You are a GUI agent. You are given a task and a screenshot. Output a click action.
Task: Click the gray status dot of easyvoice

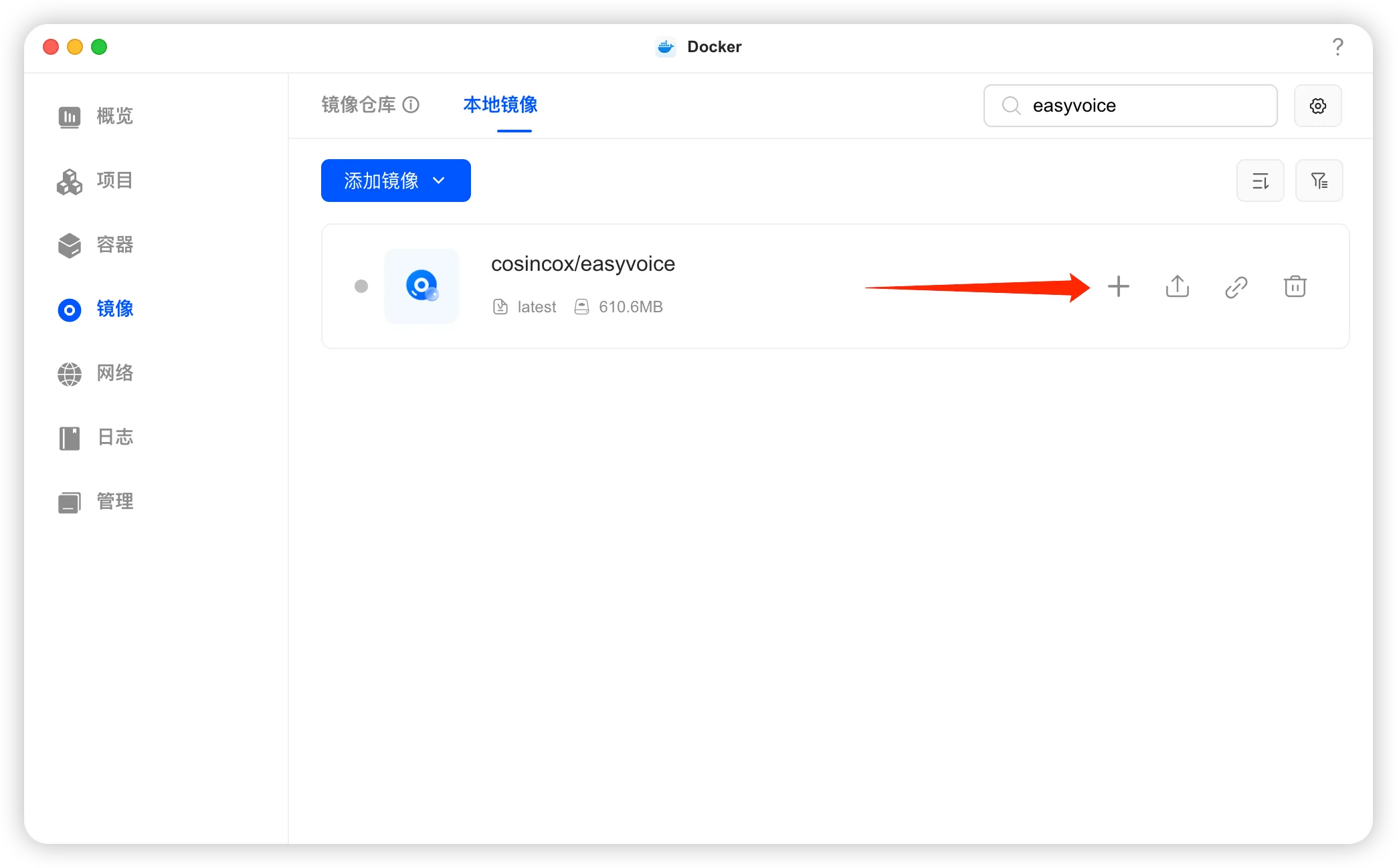pyautogui.click(x=361, y=286)
